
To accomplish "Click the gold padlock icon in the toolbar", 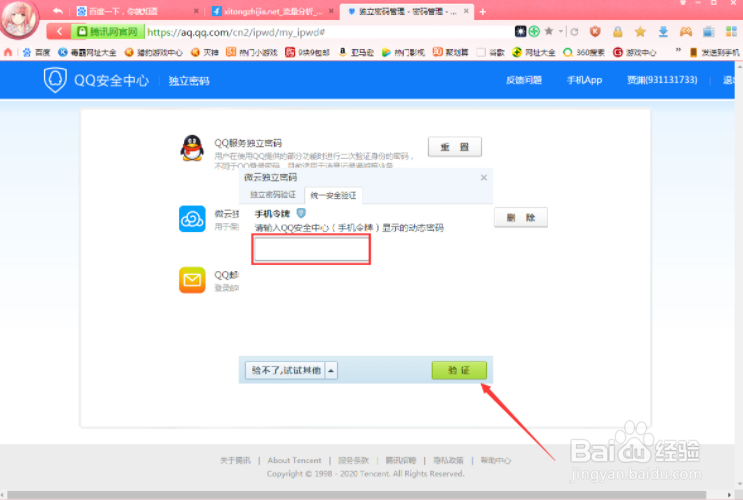I will (617, 32).
